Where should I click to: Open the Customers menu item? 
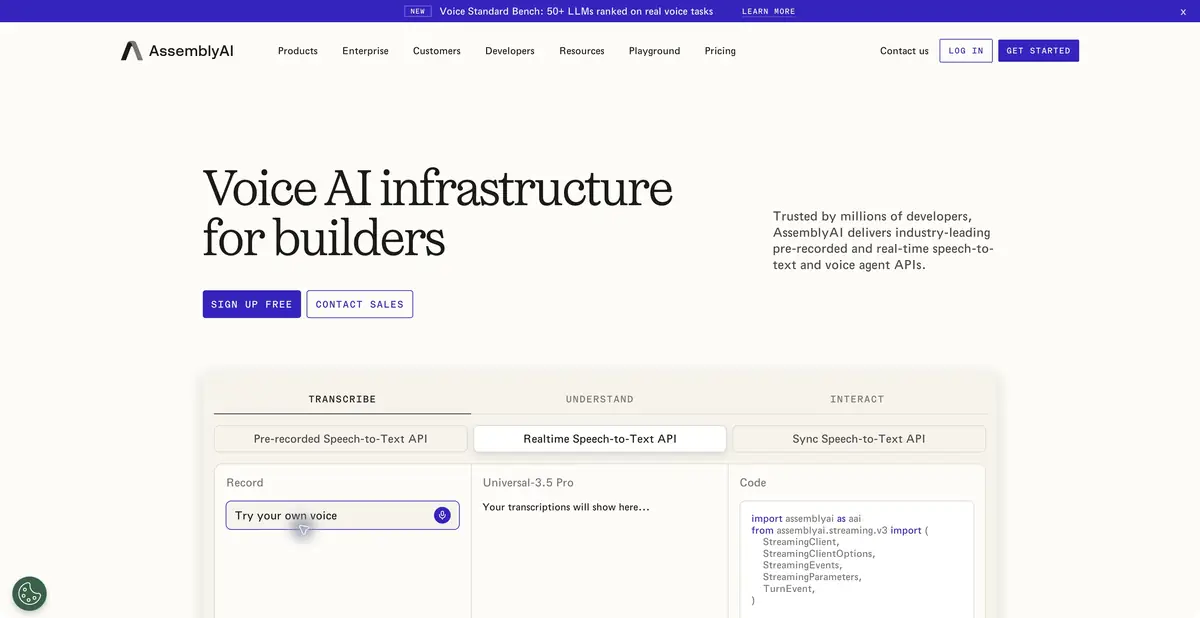[x=437, y=51]
